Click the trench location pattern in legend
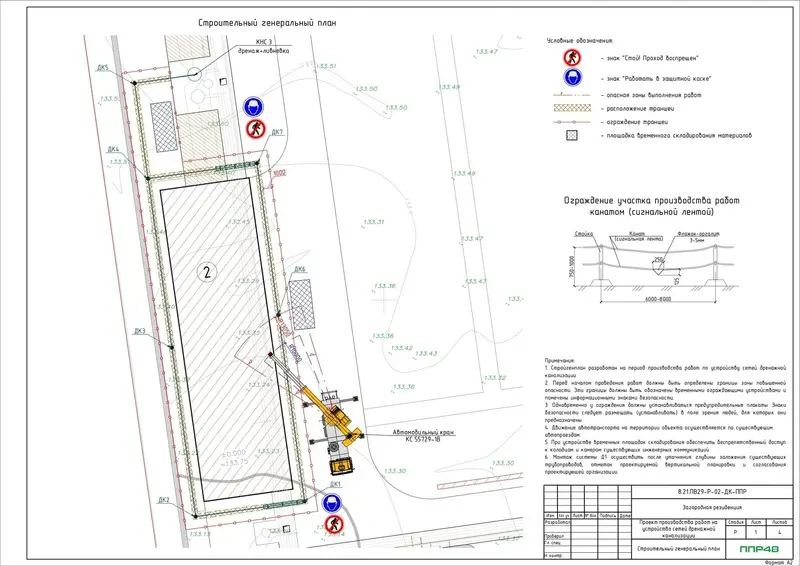The image size is (800, 566). [x=569, y=105]
